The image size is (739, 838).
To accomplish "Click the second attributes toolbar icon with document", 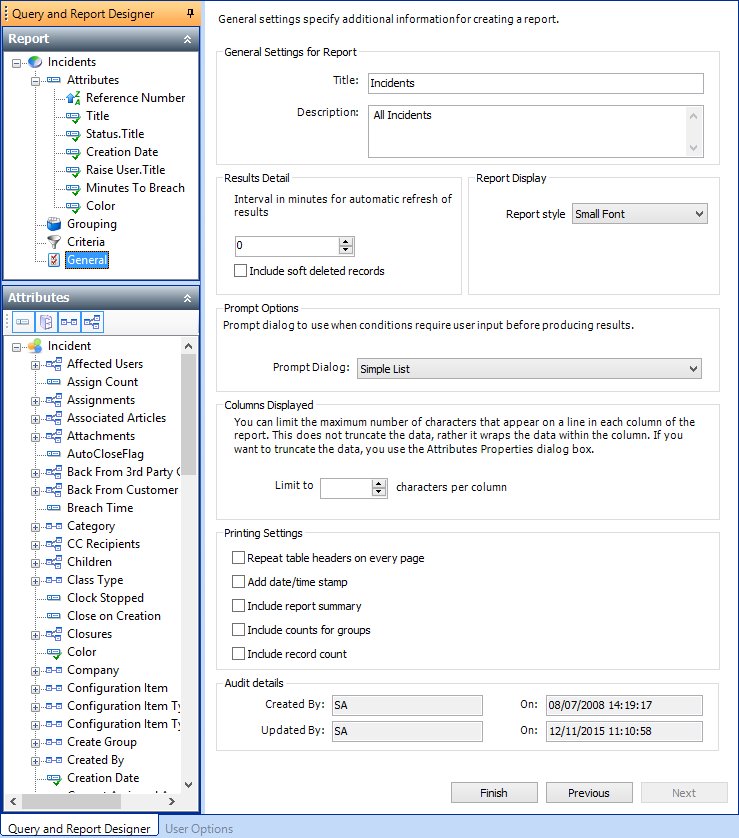I will coord(46,322).
